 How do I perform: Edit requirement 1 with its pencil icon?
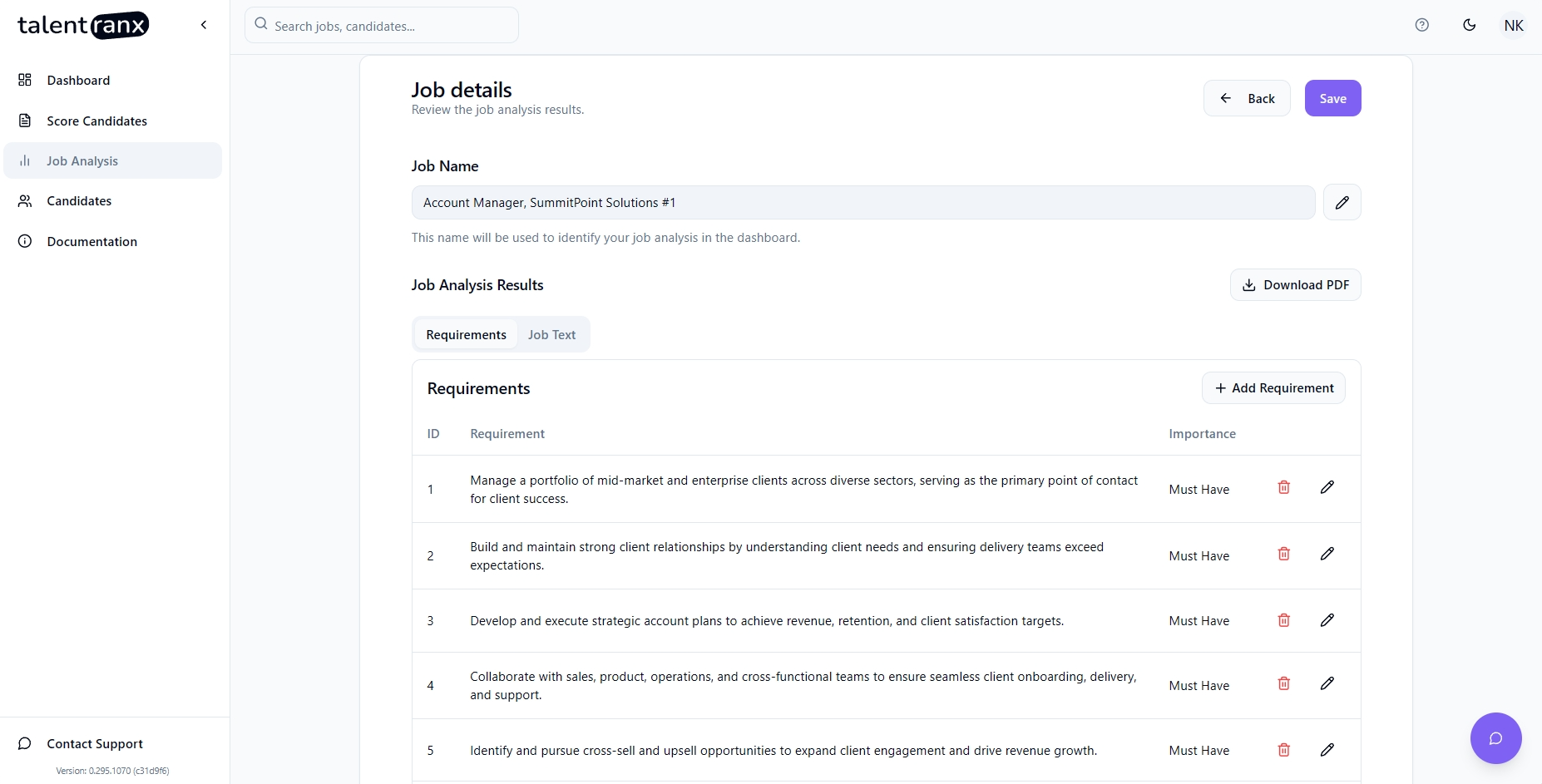coord(1327,487)
